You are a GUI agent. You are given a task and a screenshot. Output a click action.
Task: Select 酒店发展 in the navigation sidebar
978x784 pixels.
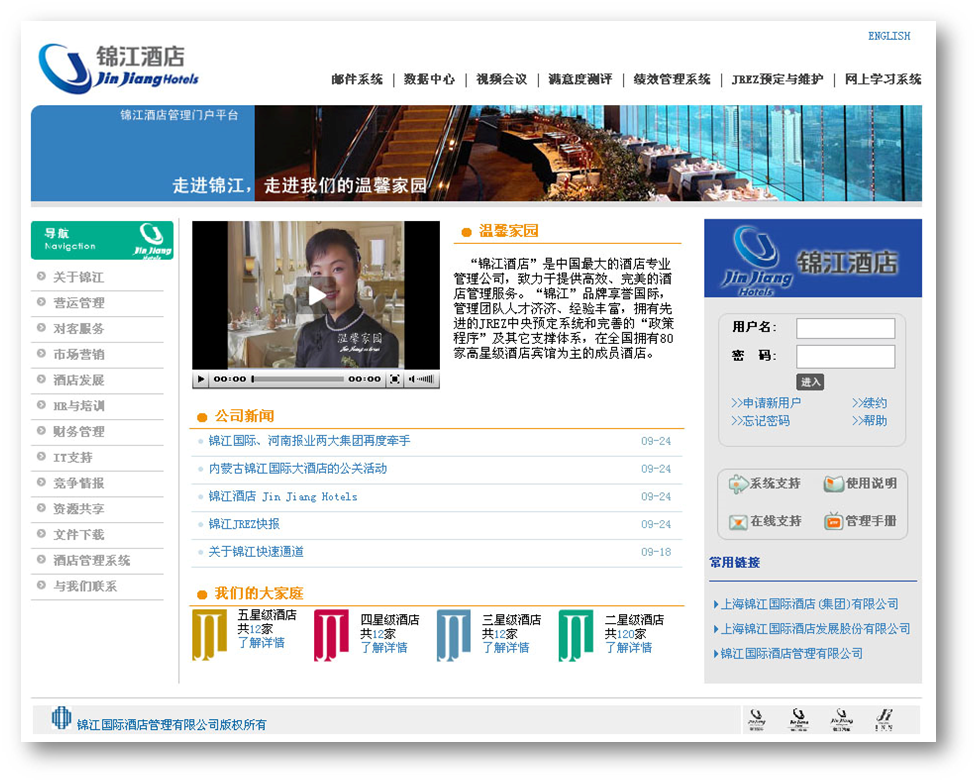(79, 380)
